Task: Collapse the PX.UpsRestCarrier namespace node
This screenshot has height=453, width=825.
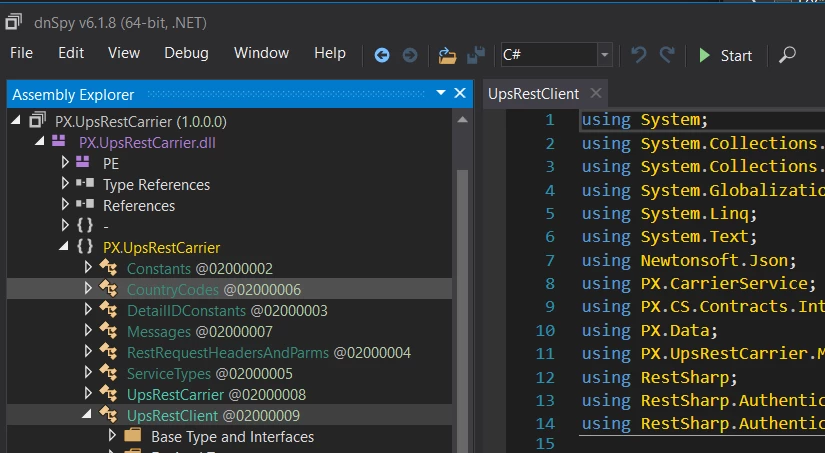Action: 64,246
